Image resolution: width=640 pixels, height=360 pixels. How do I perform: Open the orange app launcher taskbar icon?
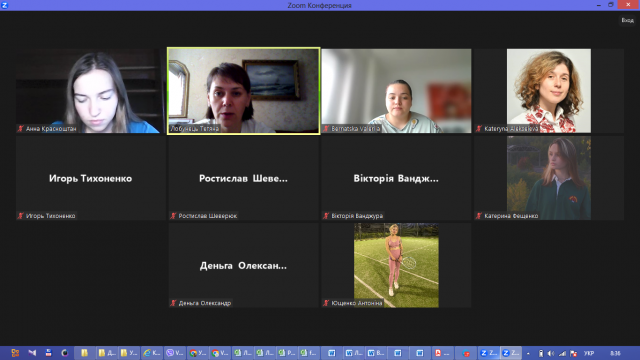coord(15,353)
